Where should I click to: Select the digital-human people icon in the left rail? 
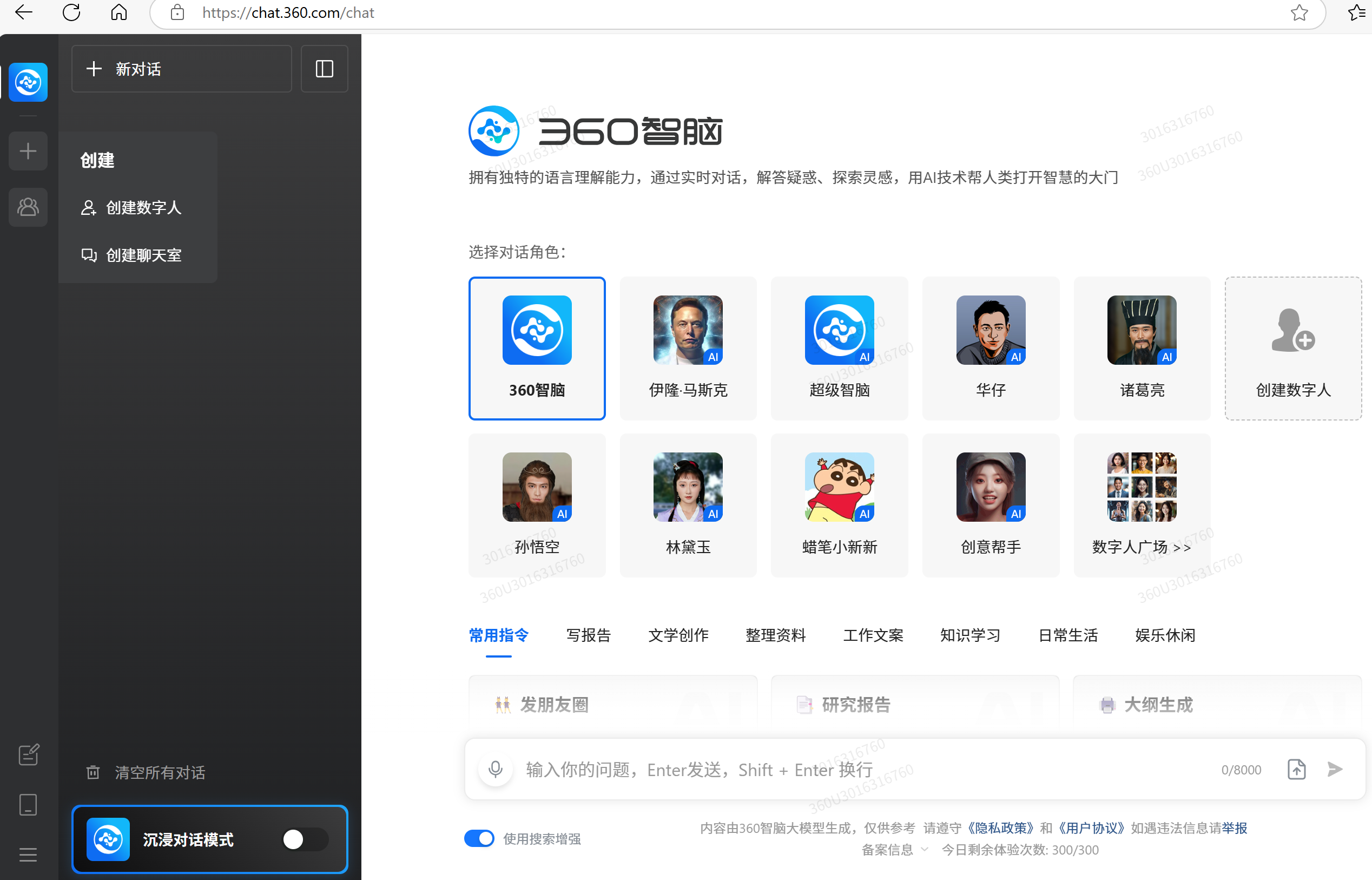pos(28,207)
